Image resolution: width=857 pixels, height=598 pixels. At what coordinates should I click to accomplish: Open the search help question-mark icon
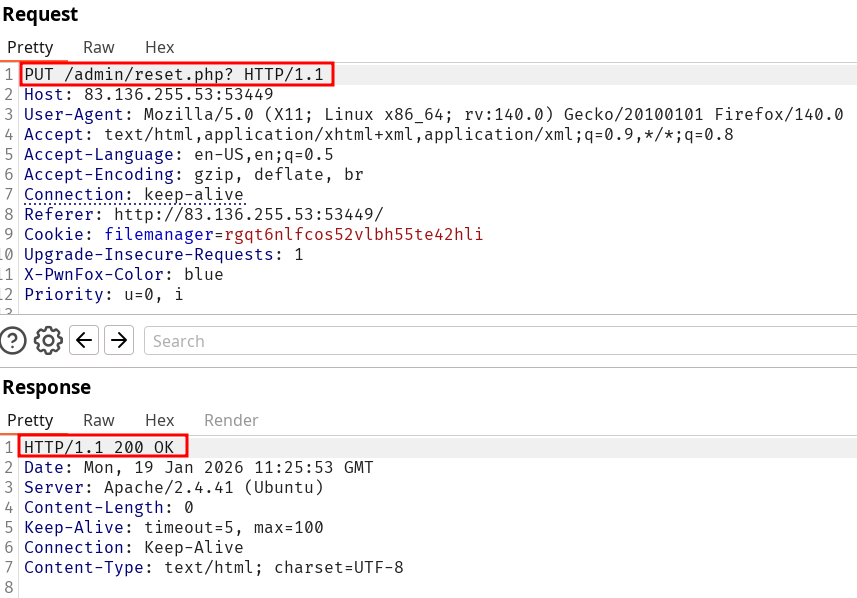[x=13, y=341]
